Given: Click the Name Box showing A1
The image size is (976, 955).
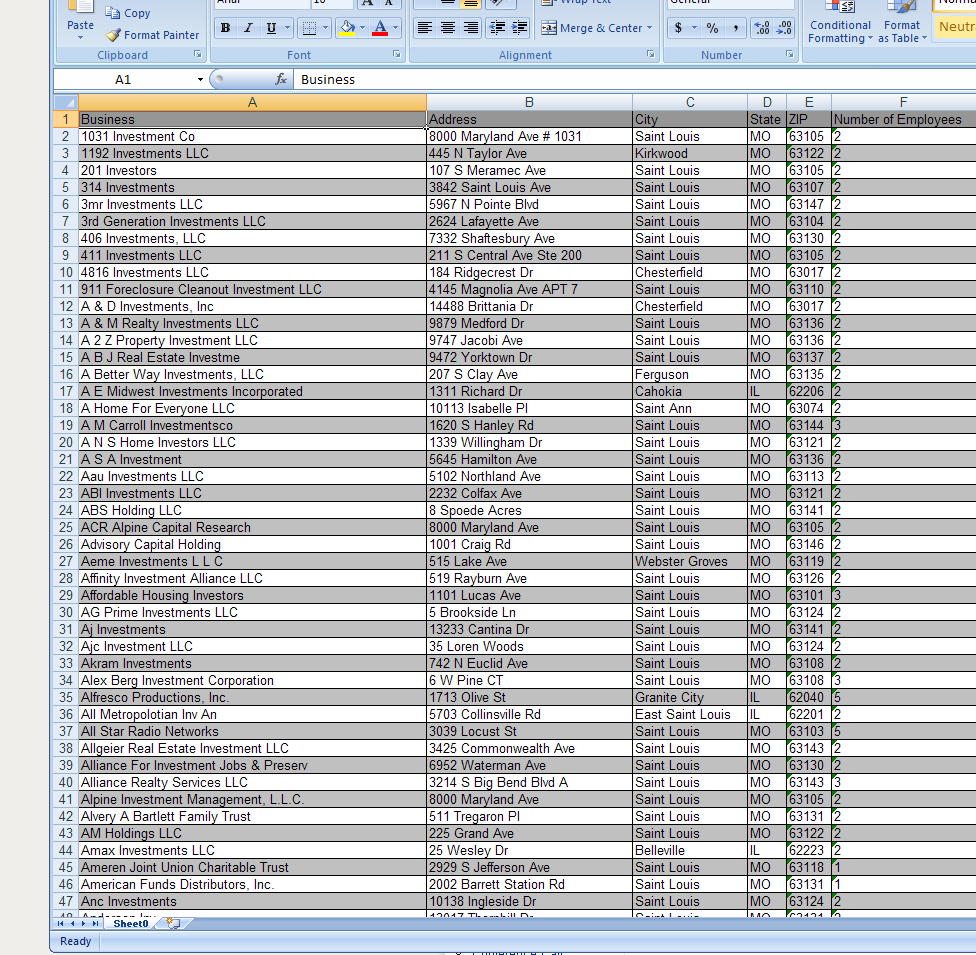Looking at the screenshot, I should click(123, 80).
